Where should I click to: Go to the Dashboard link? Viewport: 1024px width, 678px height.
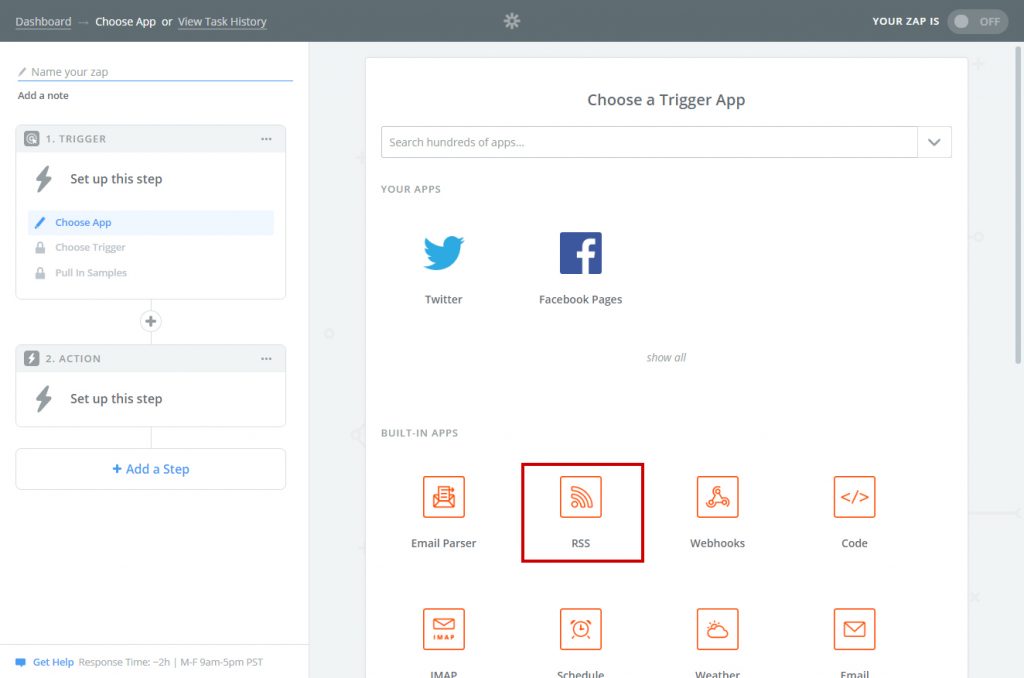43,21
